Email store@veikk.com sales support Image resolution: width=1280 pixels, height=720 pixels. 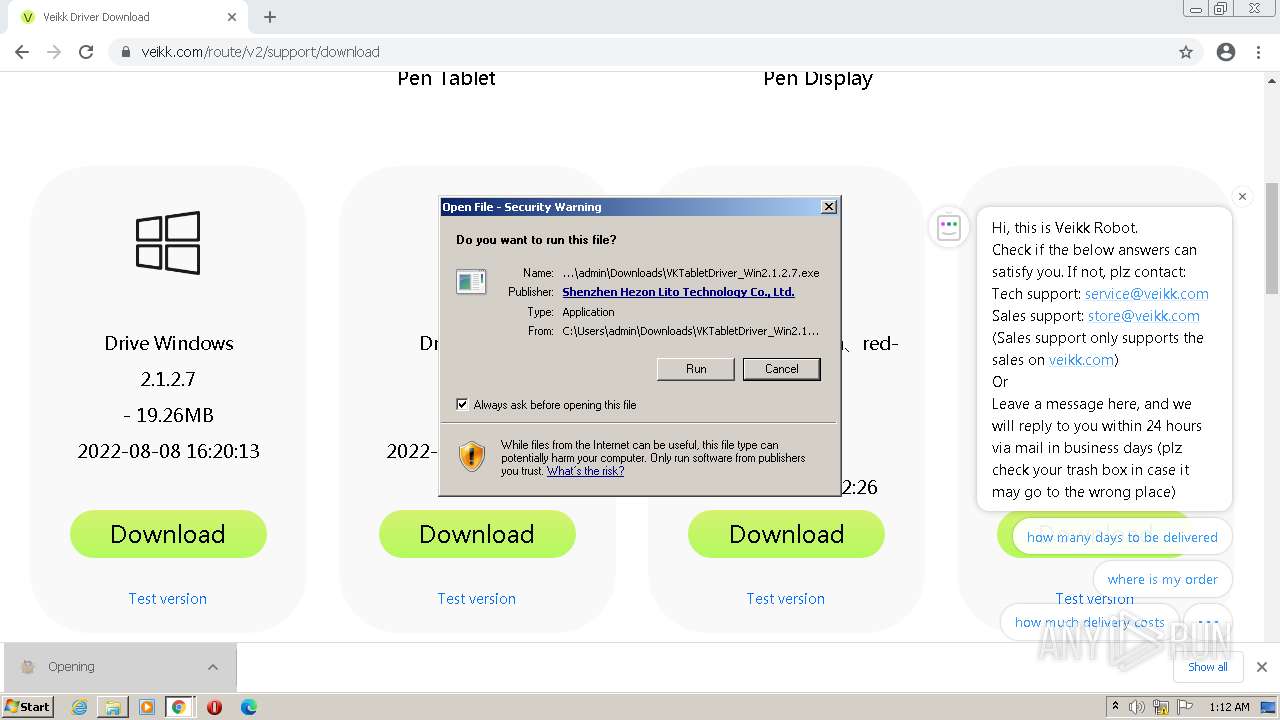(1144, 316)
